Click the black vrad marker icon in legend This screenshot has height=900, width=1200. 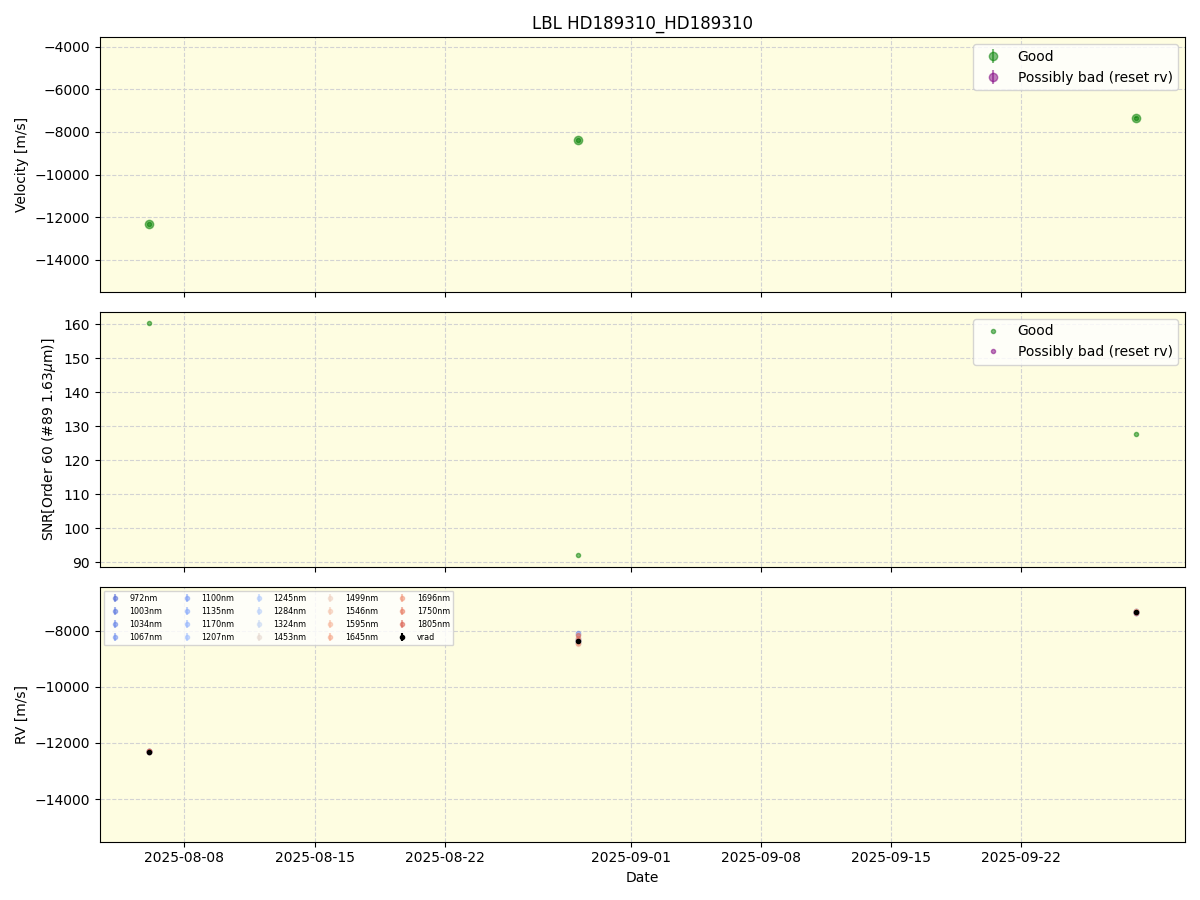(402, 637)
